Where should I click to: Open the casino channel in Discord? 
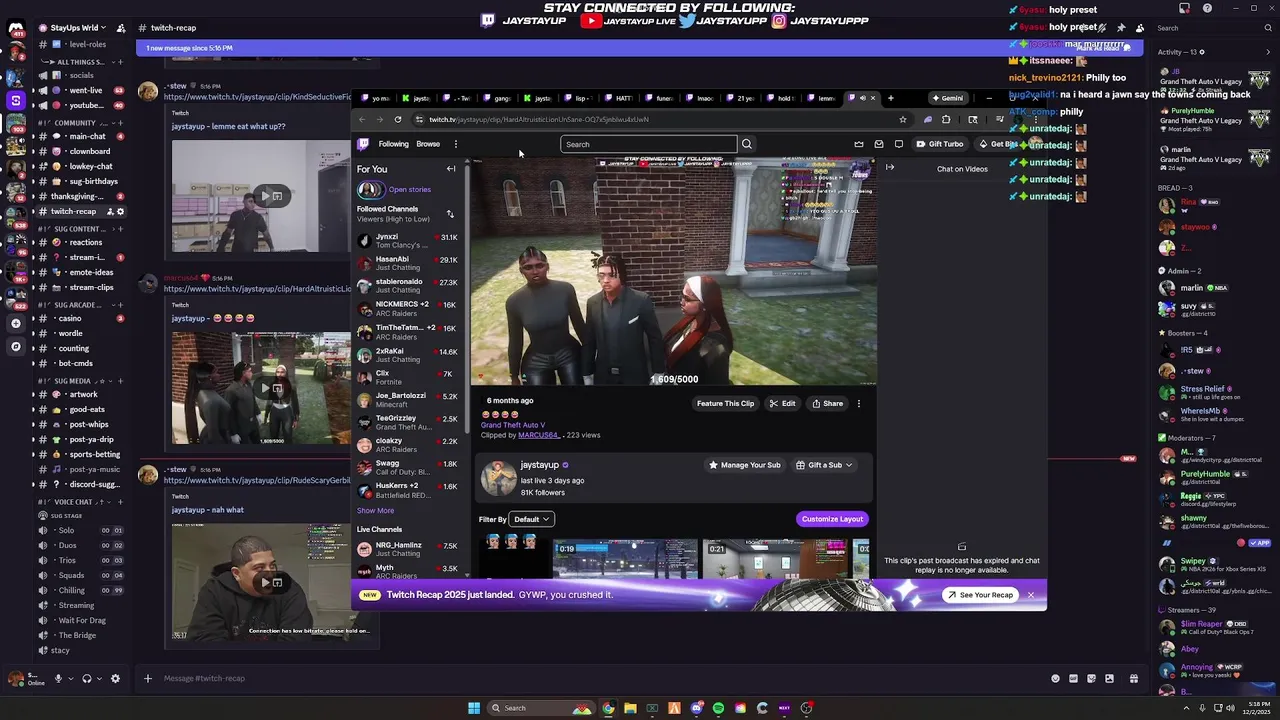click(80, 318)
